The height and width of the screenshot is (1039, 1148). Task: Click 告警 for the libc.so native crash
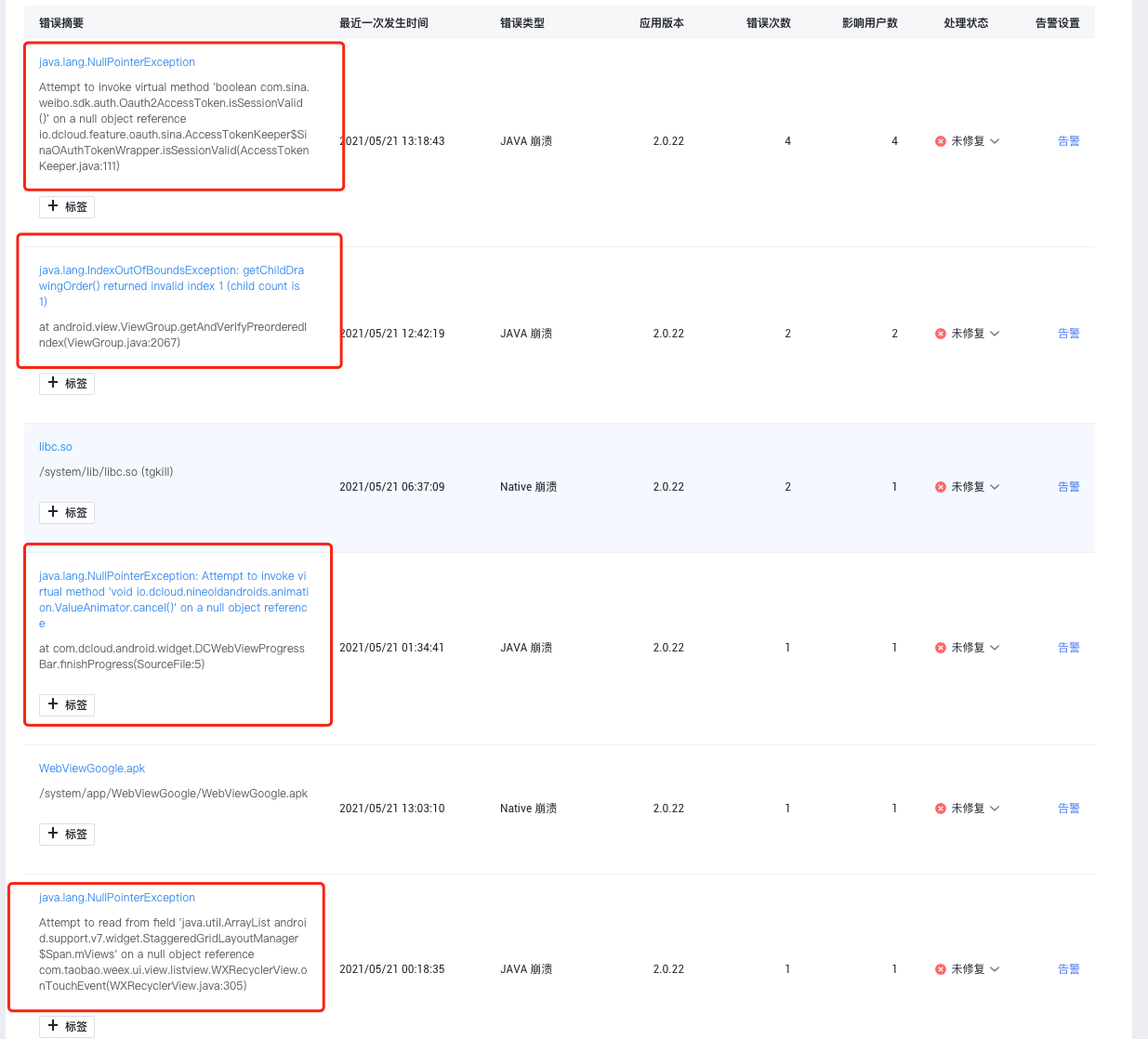(x=1068, y=487)
